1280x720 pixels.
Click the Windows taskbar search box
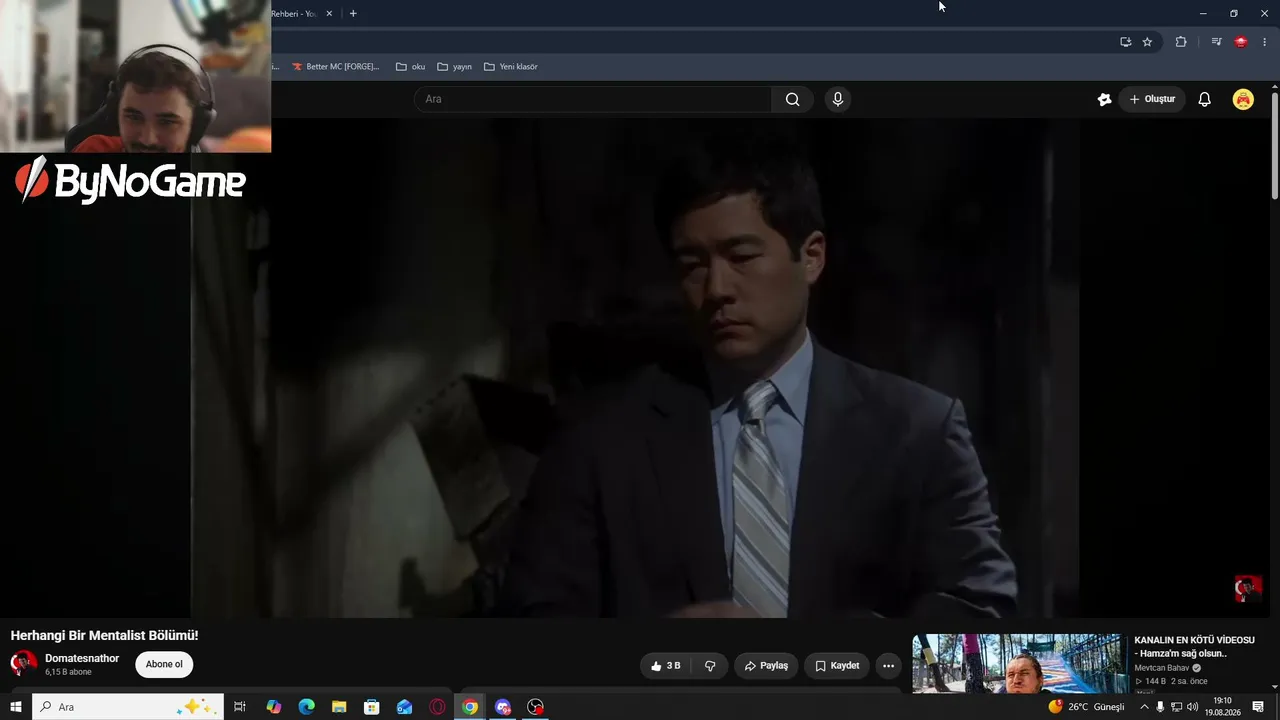tap(128, 707)
